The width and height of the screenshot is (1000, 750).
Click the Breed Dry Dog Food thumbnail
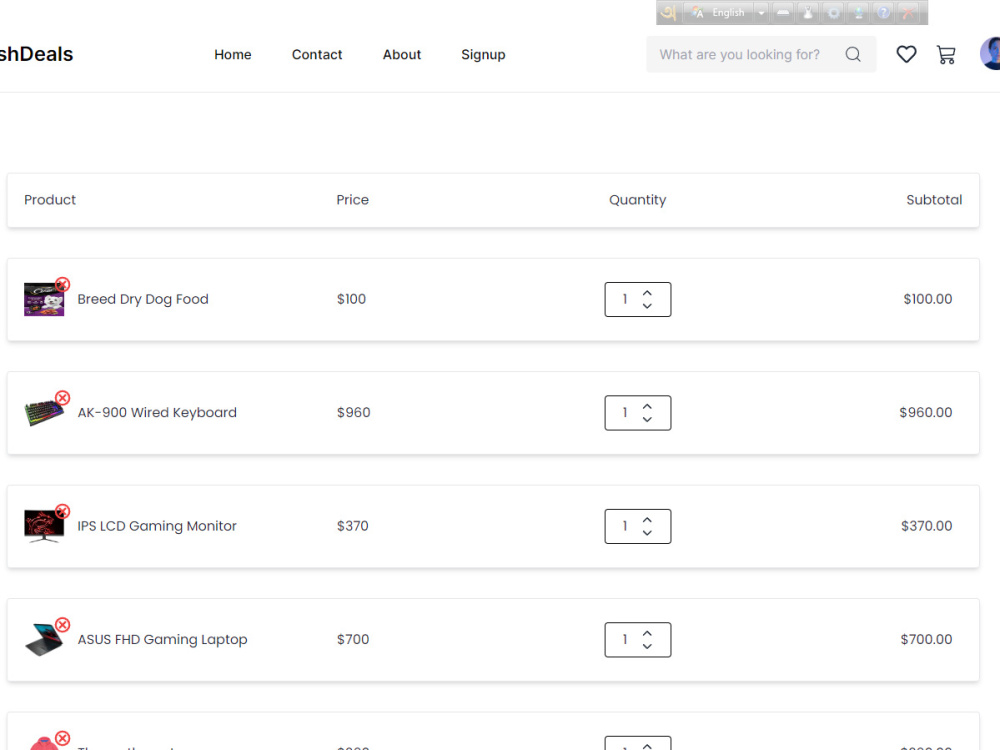44,300
